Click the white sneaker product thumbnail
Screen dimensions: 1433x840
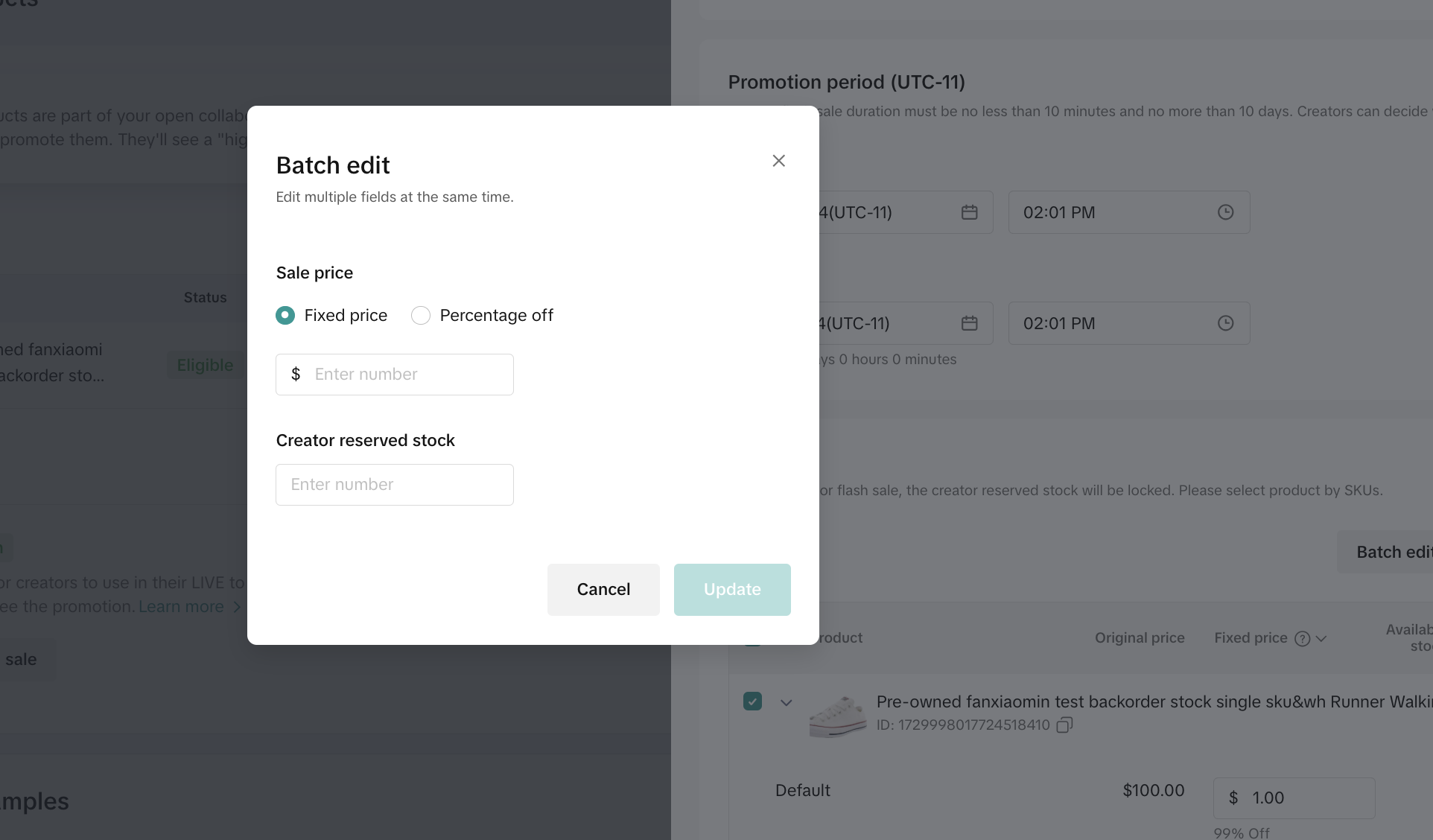coord(837,715)
